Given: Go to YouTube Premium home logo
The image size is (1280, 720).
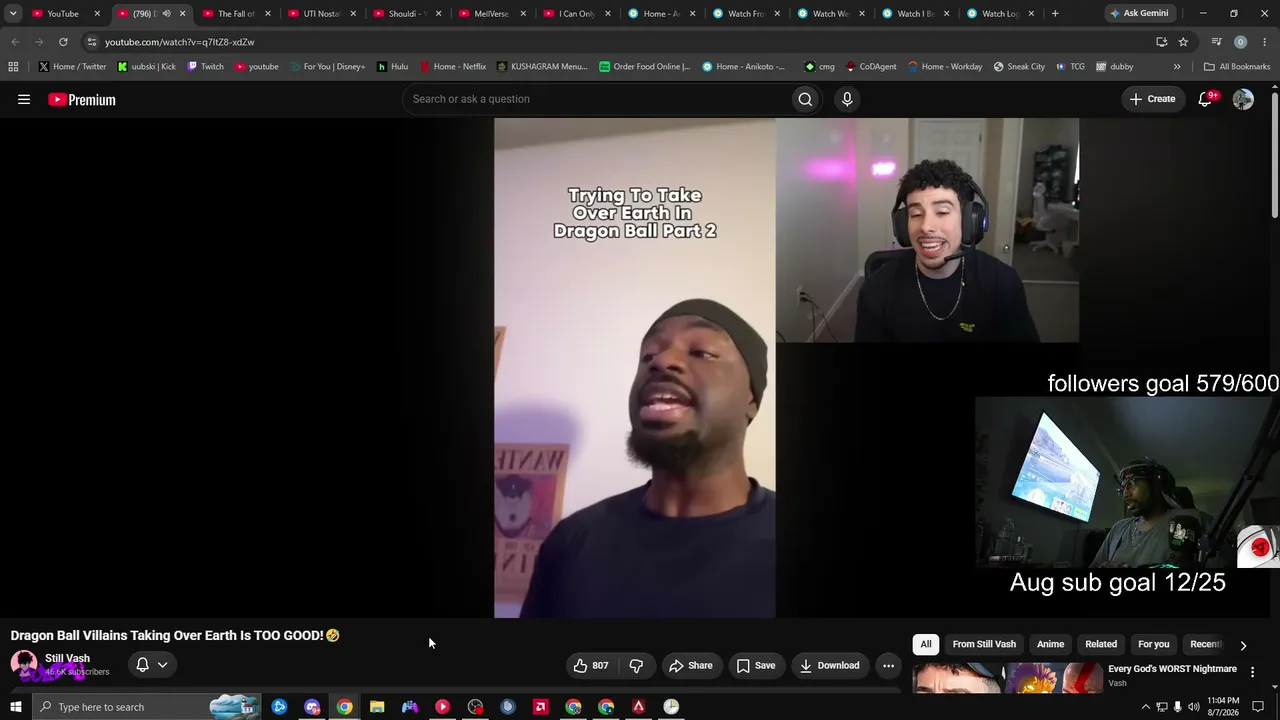Looking at the screenshot, I should pyautogui.click(x=82, y=99).
